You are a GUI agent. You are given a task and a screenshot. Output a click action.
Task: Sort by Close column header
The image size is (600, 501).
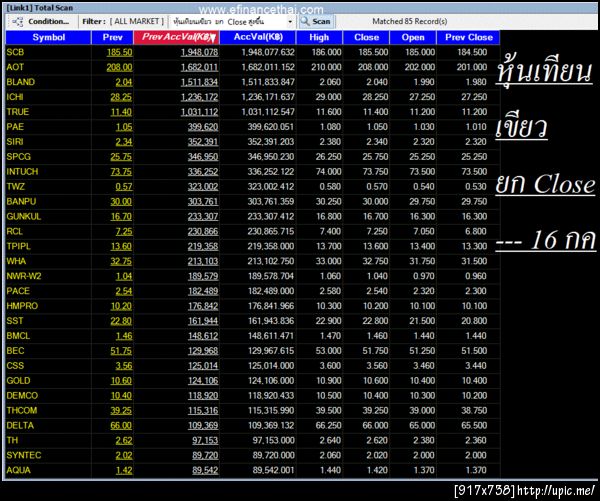click(367, 38)
